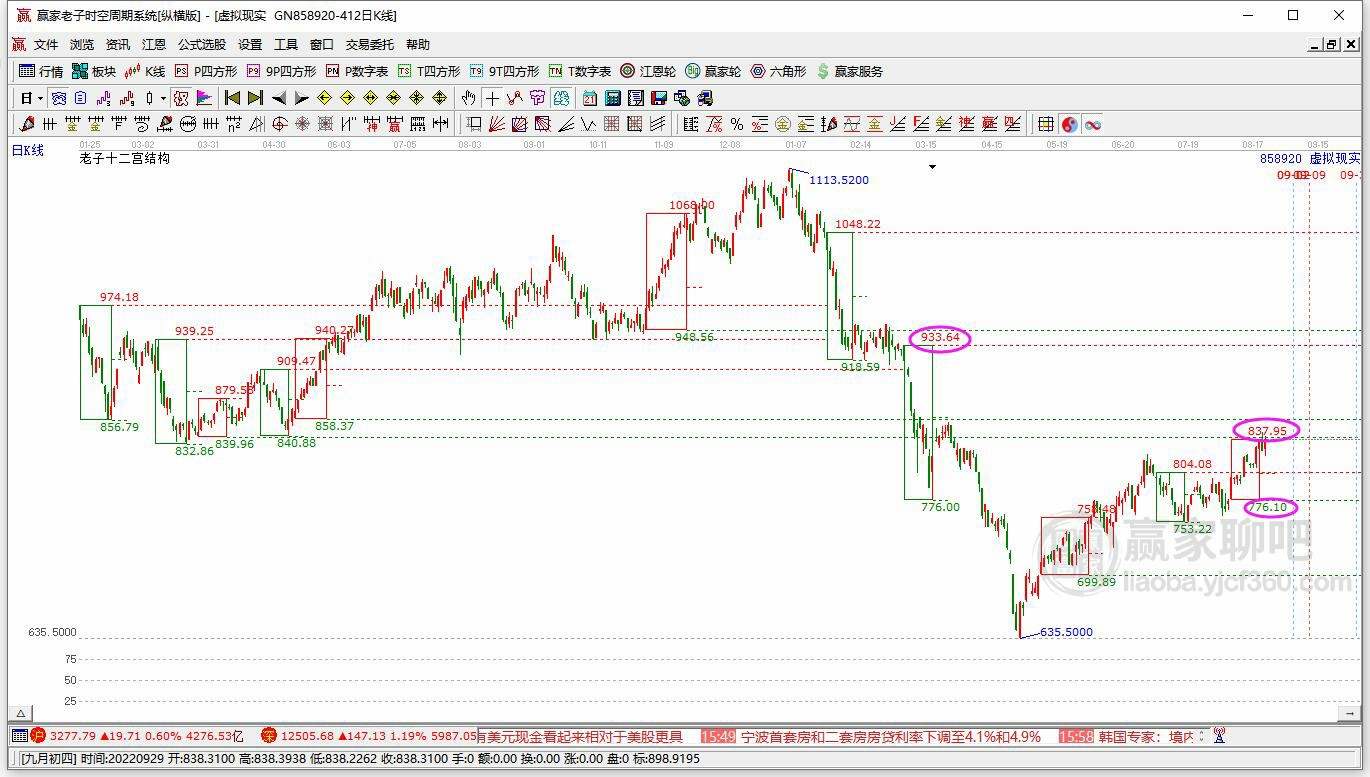
Task: Toggle the yin-yang display button
Action: coord(1070,124)
